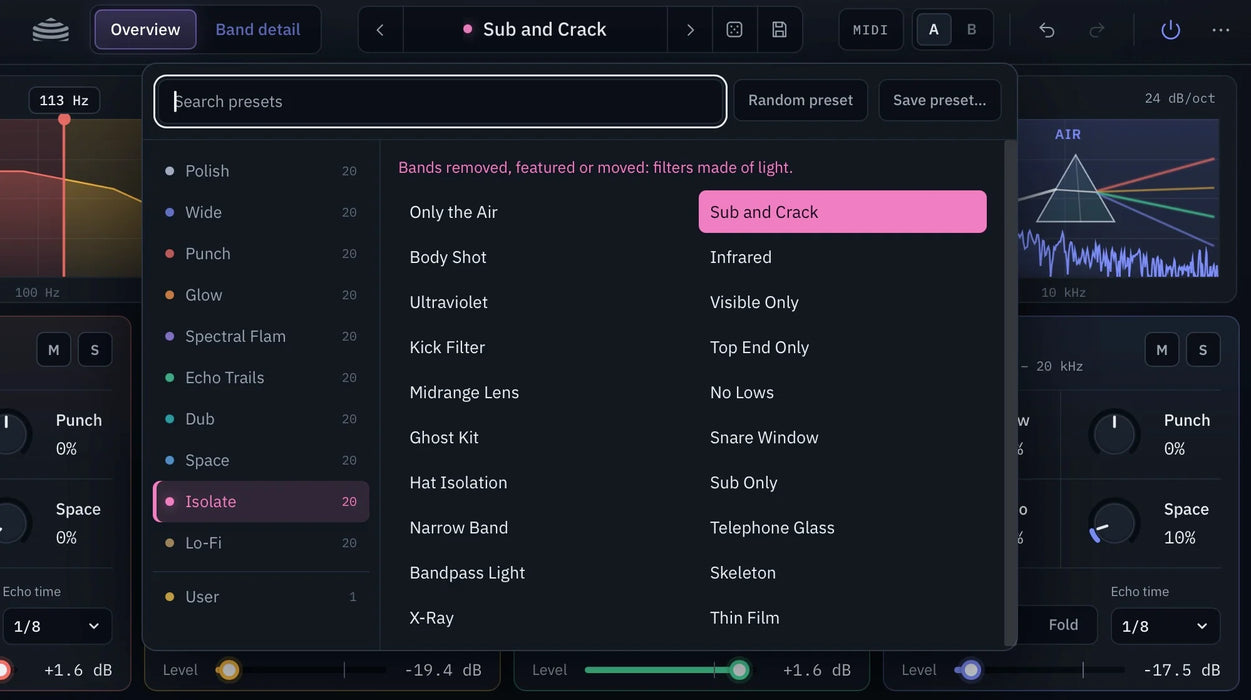
Task: Switch to Overview tab
Action: coord(145,30)
